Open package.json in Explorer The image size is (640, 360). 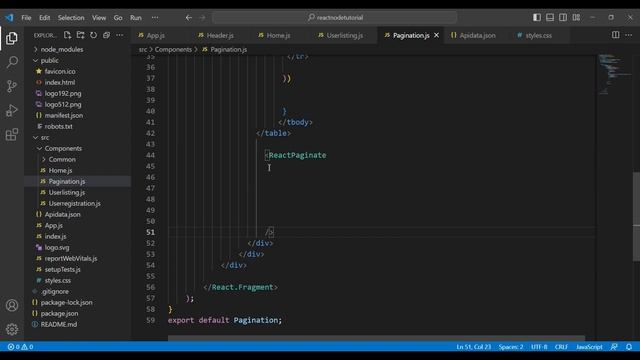coord(59,314)
